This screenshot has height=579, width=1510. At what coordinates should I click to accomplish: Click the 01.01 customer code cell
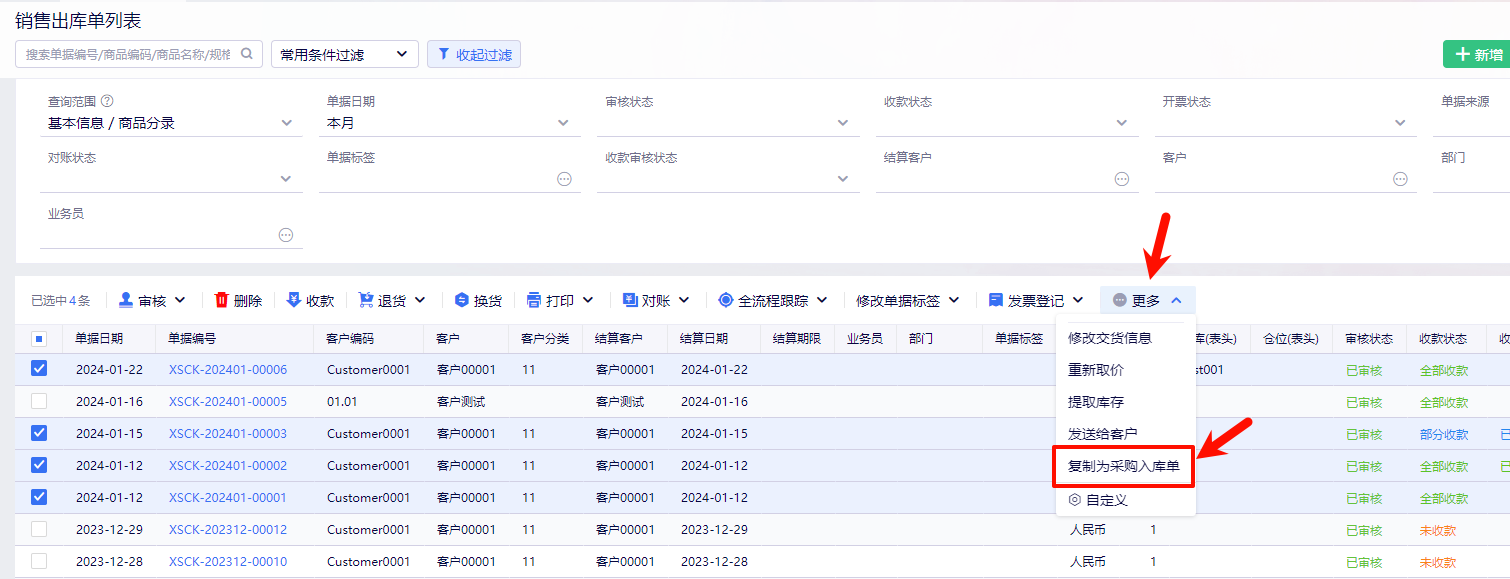343,402
